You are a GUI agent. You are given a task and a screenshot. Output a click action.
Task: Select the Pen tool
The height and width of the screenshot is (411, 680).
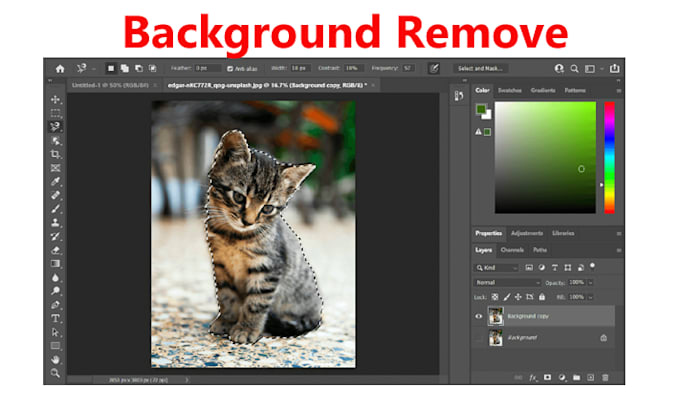(x=55, y=305)
